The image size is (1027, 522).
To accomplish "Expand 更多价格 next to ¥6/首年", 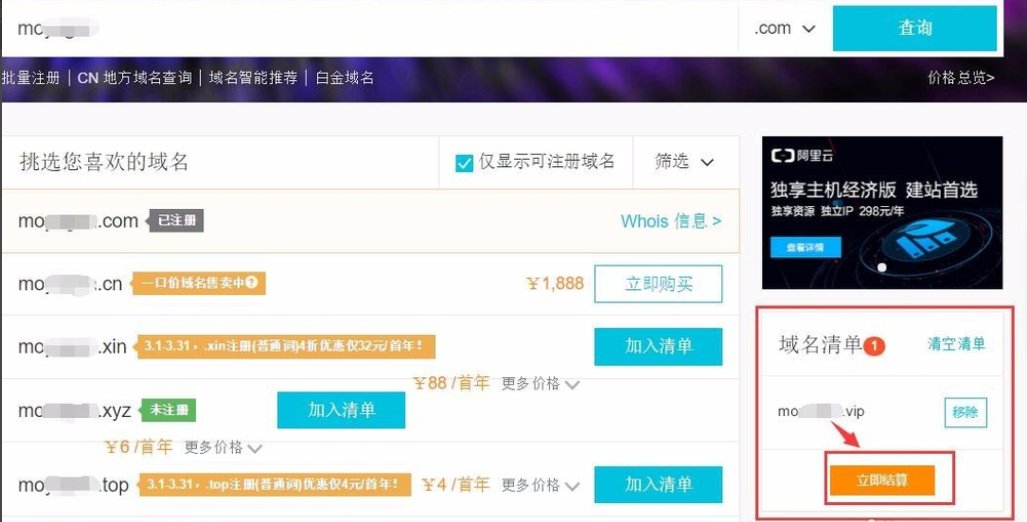I will (x=223, y=447).
